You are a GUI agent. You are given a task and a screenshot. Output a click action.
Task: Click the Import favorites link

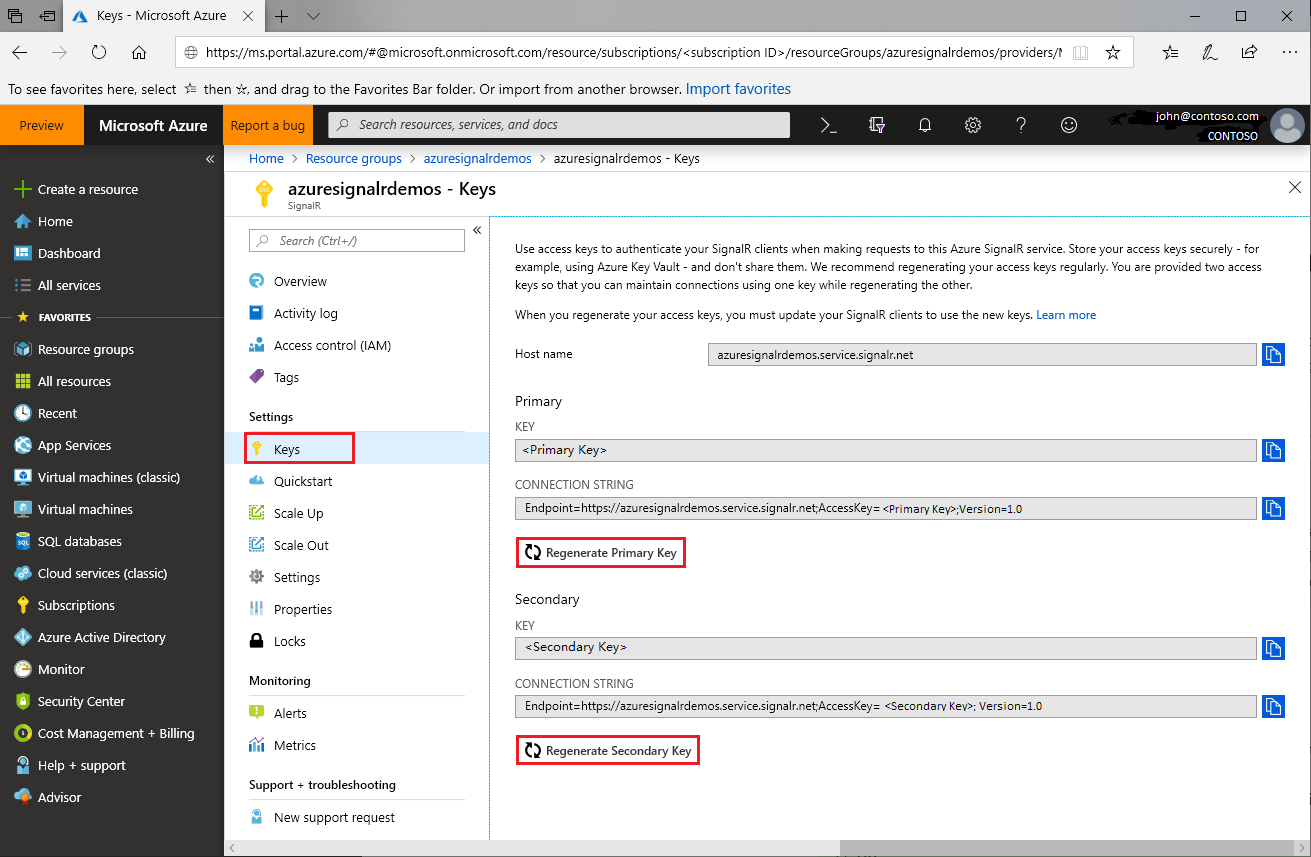coord(738,88)
